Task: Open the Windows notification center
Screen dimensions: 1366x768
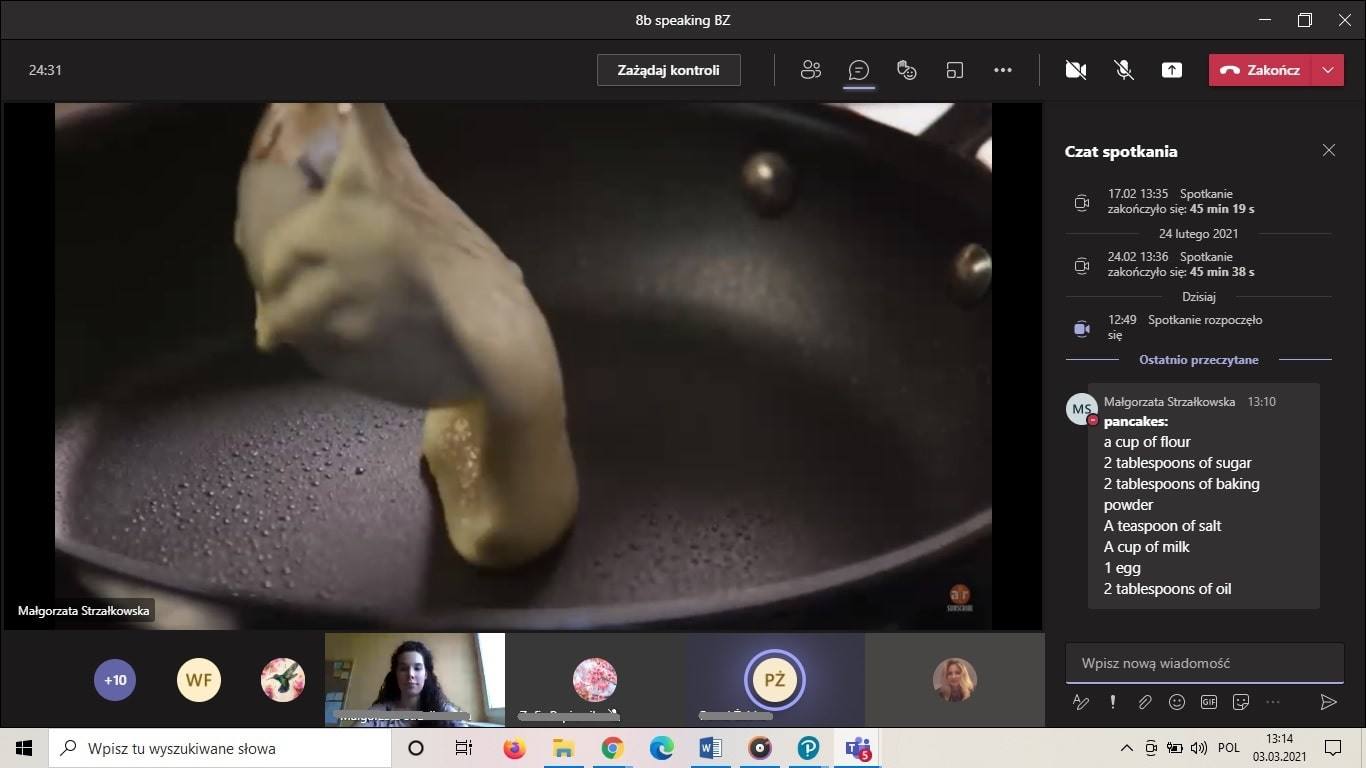Action: 1333,748
